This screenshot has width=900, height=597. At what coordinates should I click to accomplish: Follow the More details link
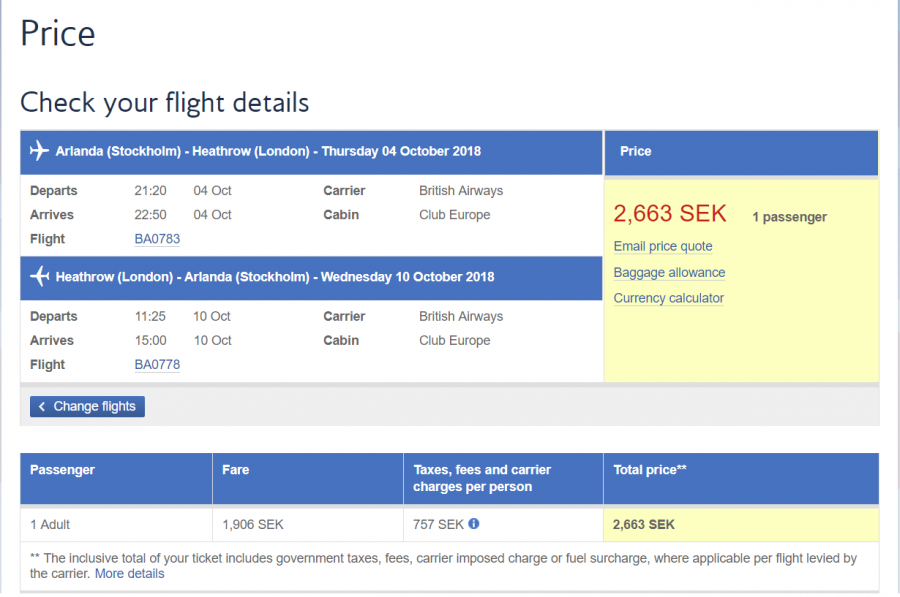pos(130,574)
